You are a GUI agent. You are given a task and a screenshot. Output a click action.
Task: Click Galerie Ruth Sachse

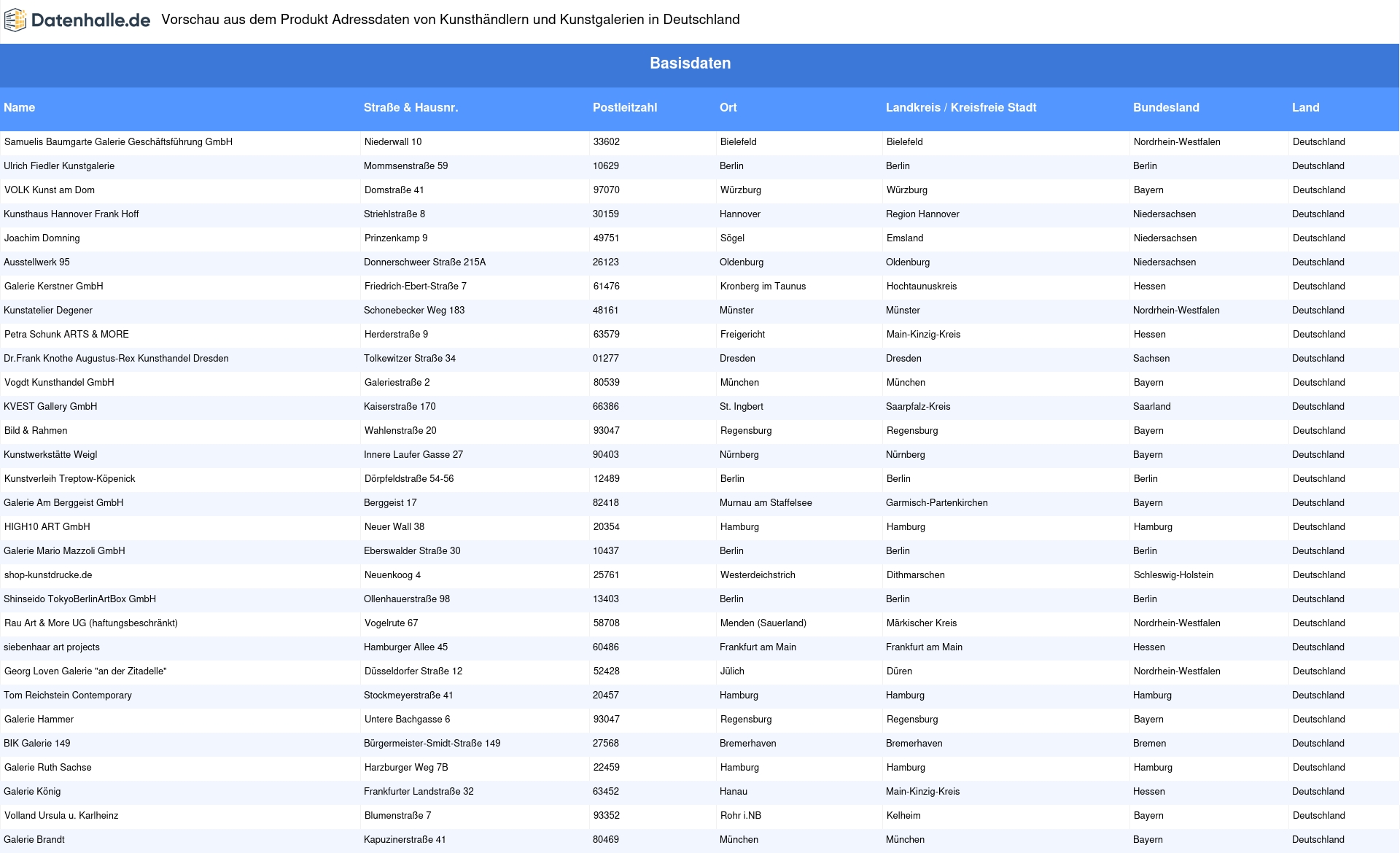pos(48,768)
